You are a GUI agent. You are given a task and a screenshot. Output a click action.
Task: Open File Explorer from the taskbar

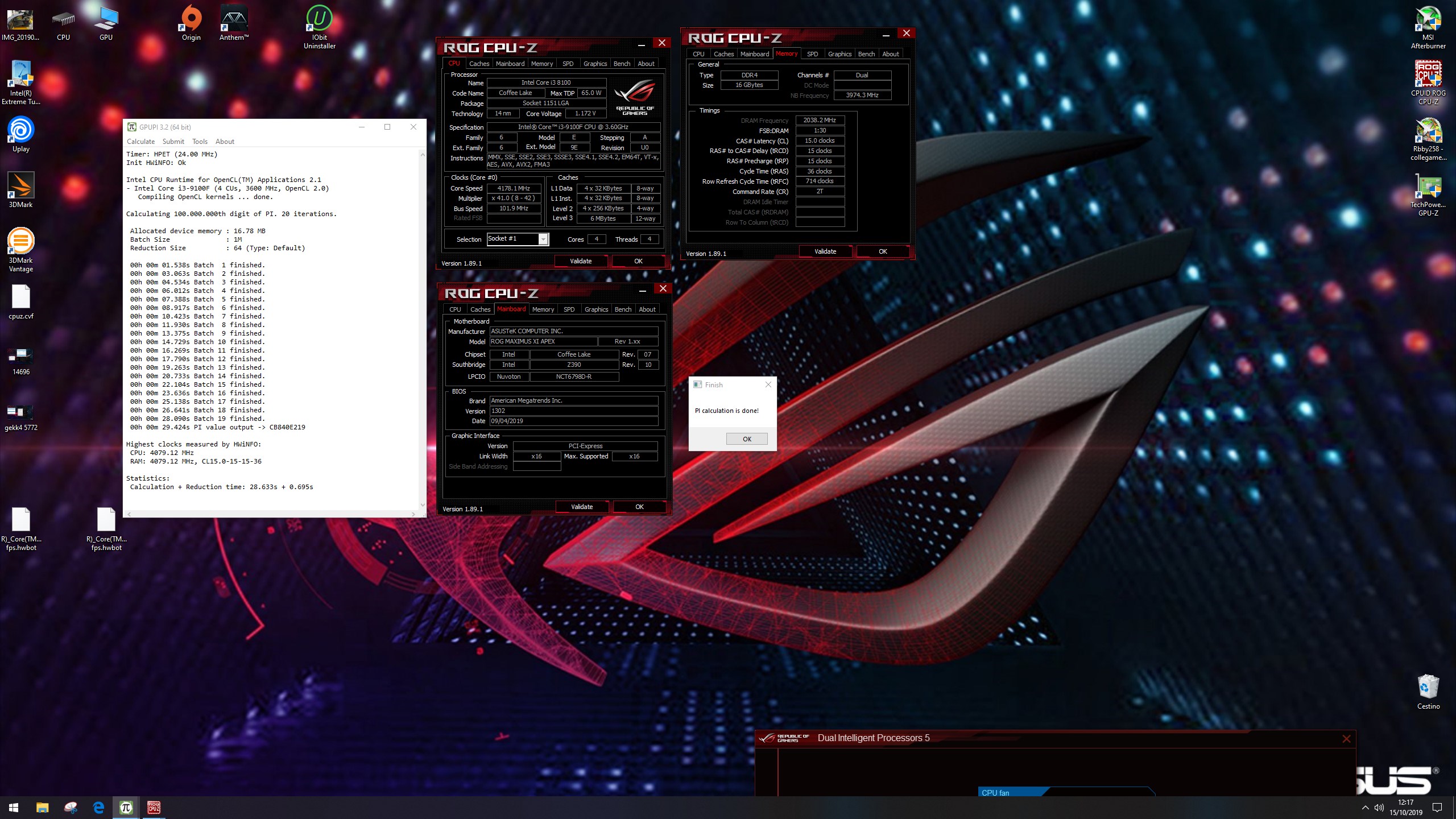pos(42,808)
